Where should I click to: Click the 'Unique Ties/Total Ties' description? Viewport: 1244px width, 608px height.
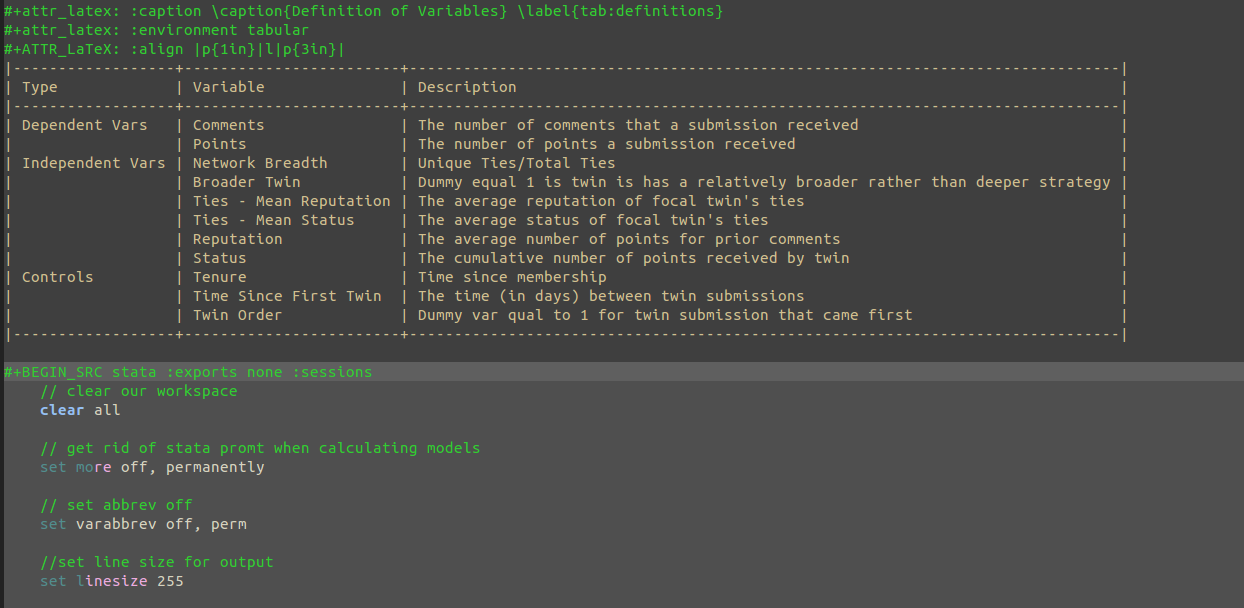tap(516, 163)
